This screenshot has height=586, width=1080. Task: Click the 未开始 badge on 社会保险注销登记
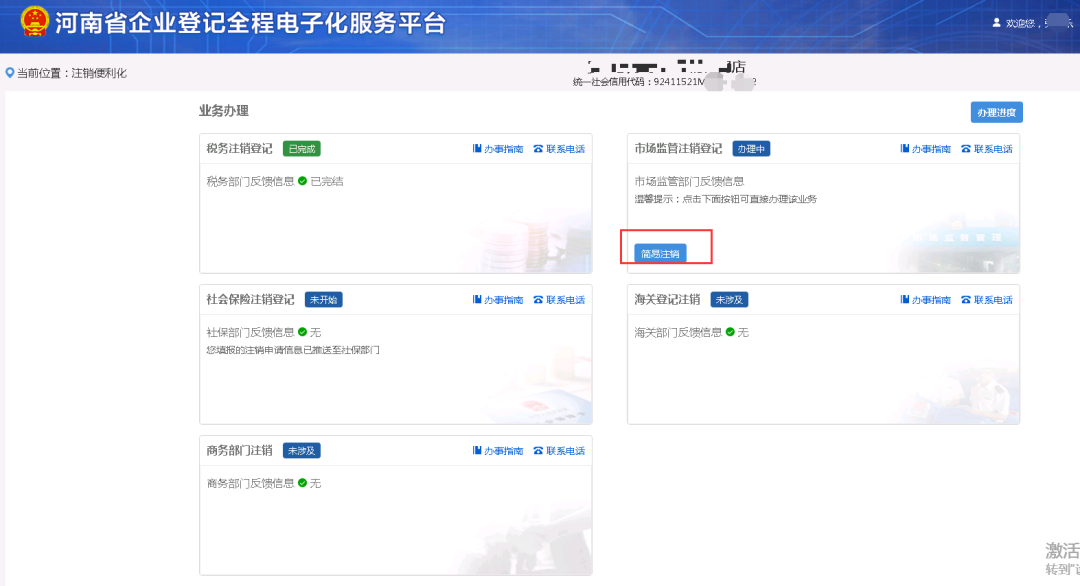323,300
